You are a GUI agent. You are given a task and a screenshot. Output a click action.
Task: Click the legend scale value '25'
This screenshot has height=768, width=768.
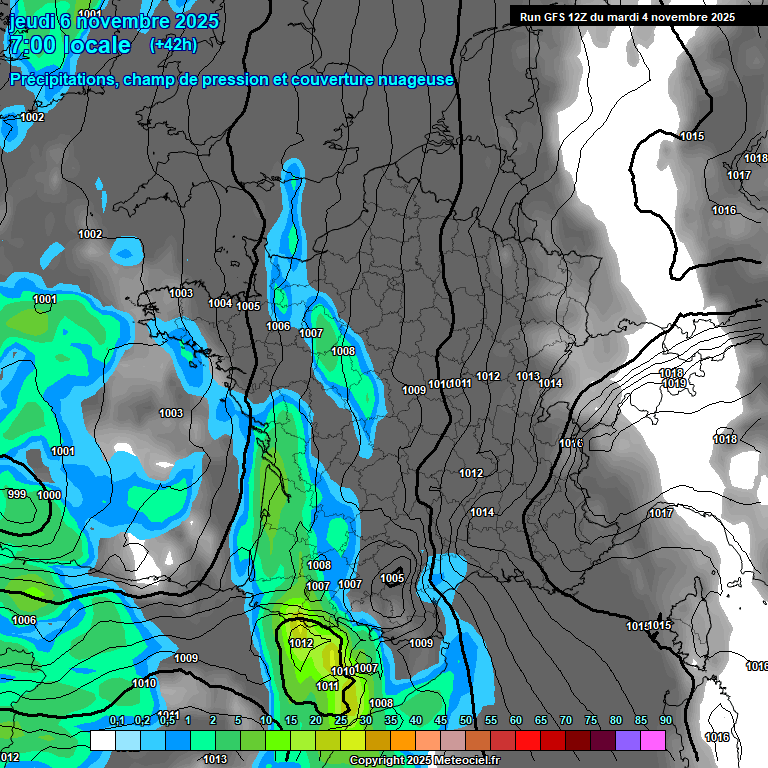pyautogui.click(x=341, y=720)
